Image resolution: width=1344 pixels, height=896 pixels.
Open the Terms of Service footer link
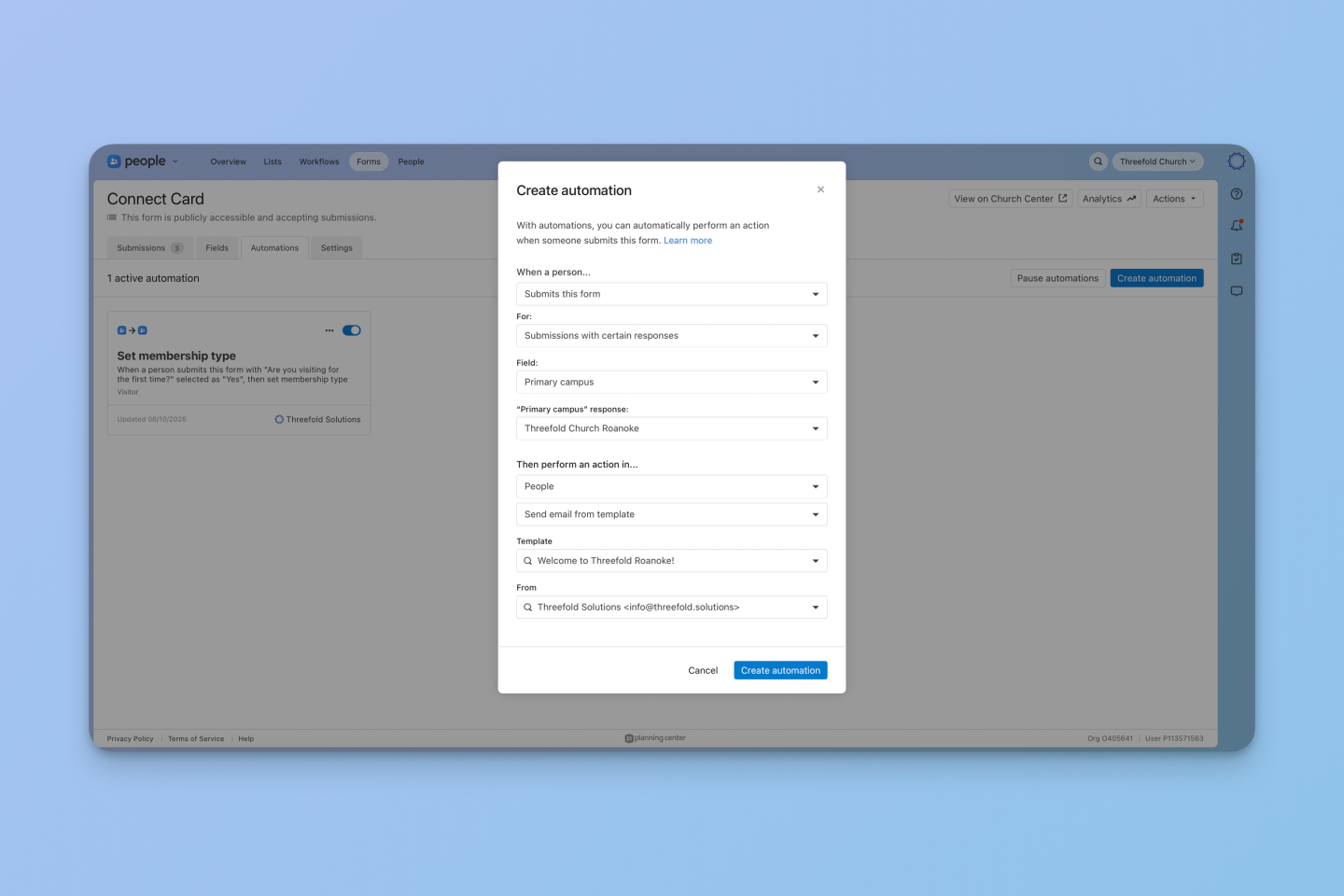point(196,739)
